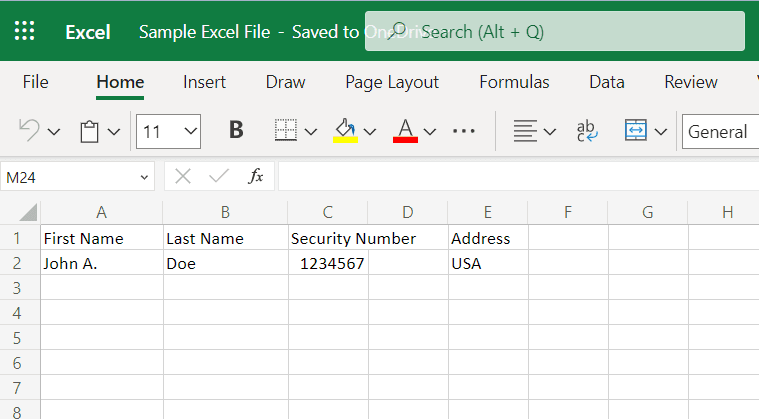The height and width of the screenshot is (419, 759).
Task: Click the Undo icon
Action: [30, 131]
